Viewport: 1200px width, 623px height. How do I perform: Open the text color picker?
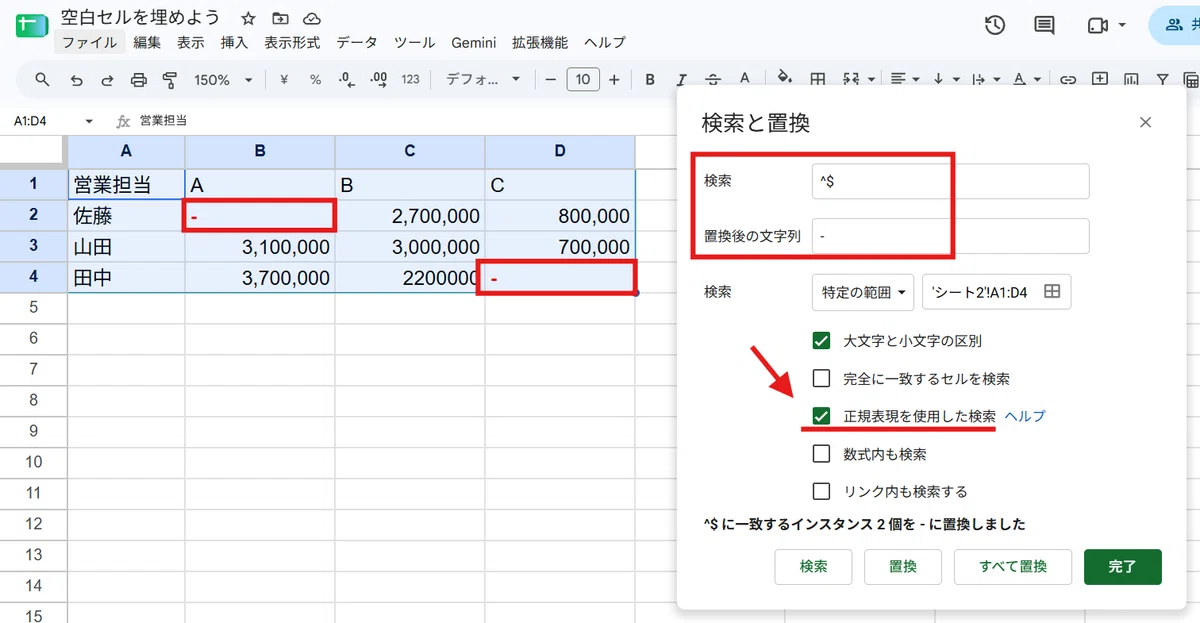point(743,80)
